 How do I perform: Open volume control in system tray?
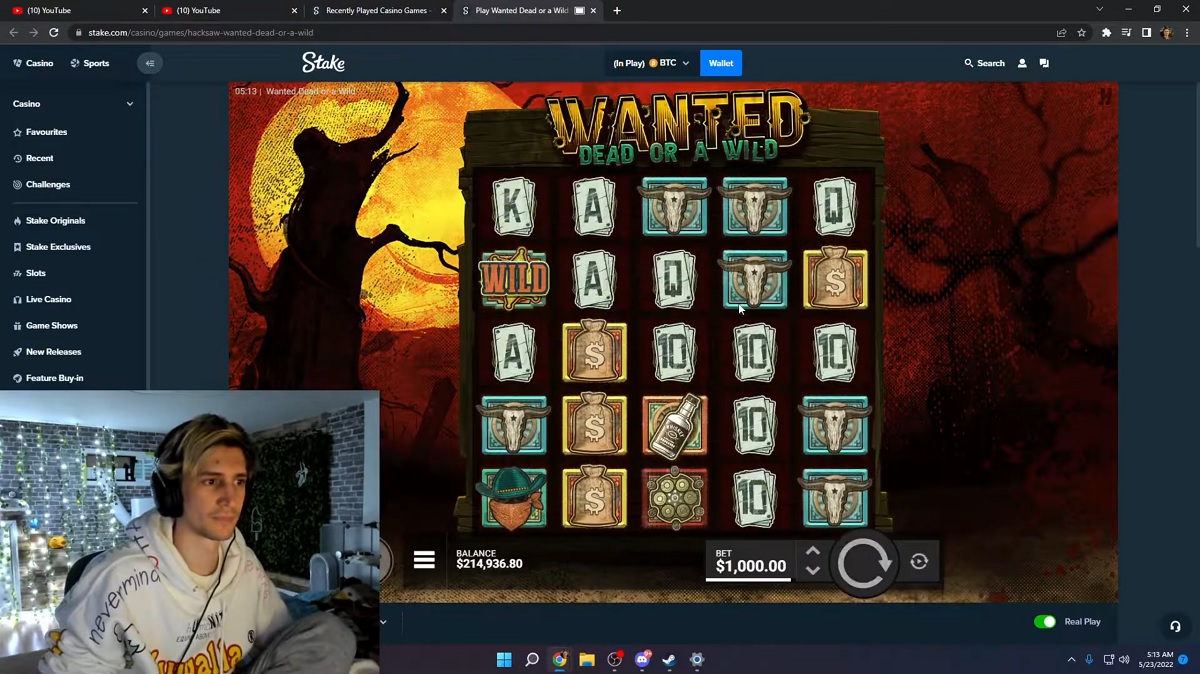pos(1125,660)
